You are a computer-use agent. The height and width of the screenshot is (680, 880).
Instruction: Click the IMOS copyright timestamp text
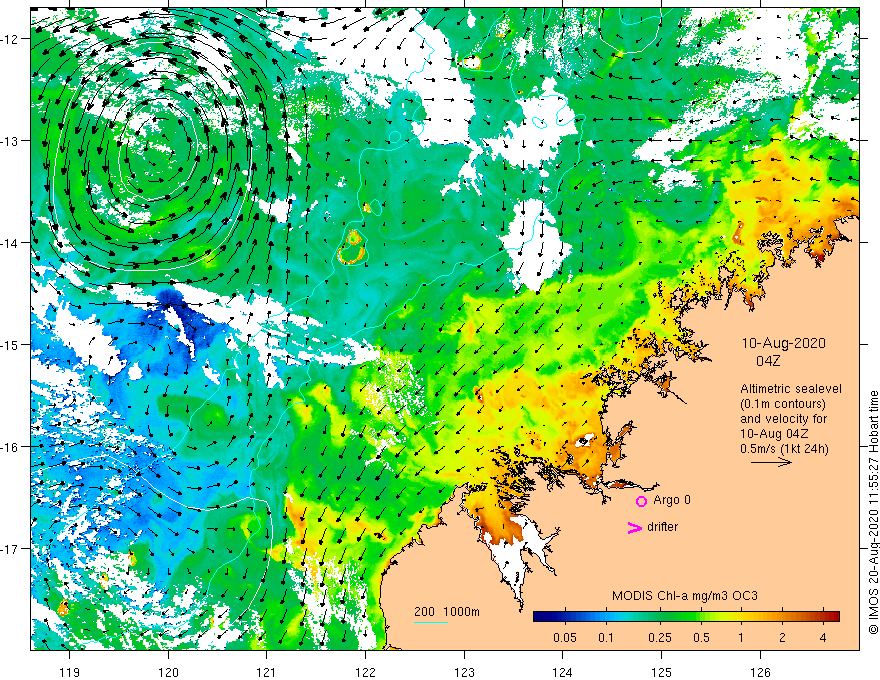[872, 510]
